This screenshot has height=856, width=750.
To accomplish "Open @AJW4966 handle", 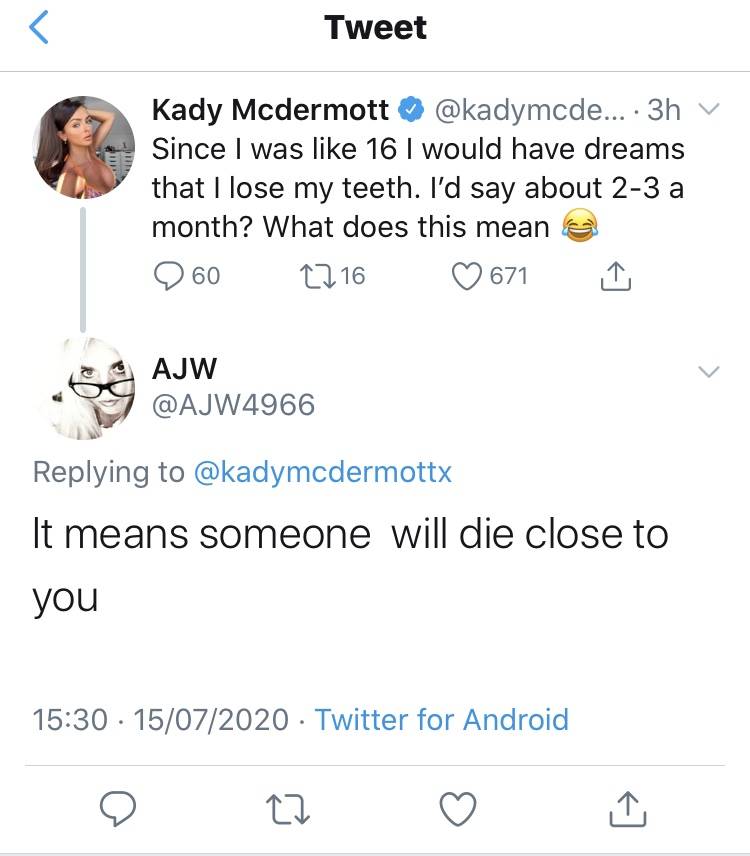I will click(234, 405).
